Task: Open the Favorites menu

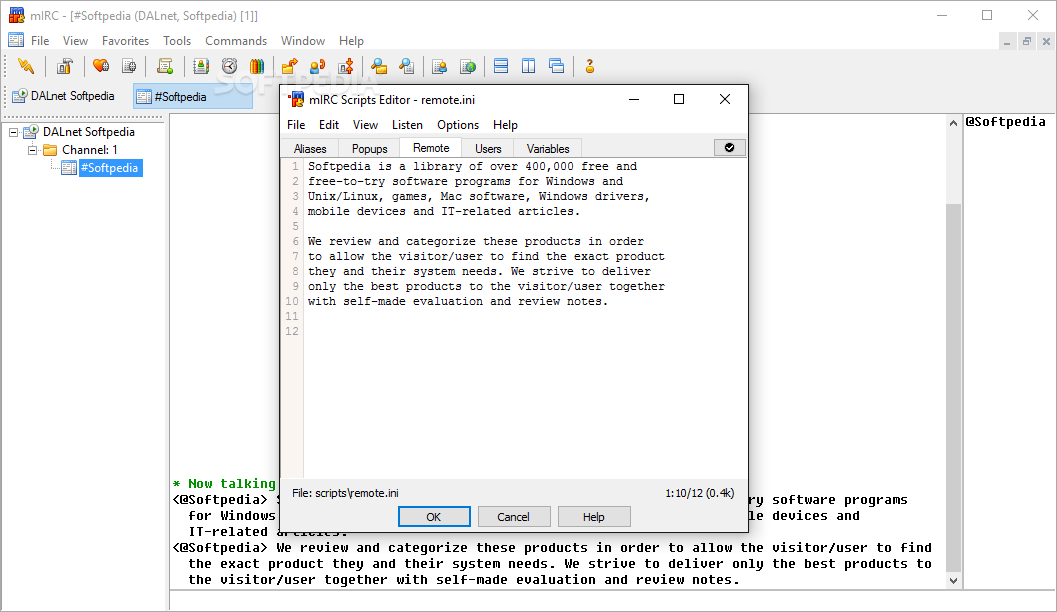Action: tap(125, 40)
